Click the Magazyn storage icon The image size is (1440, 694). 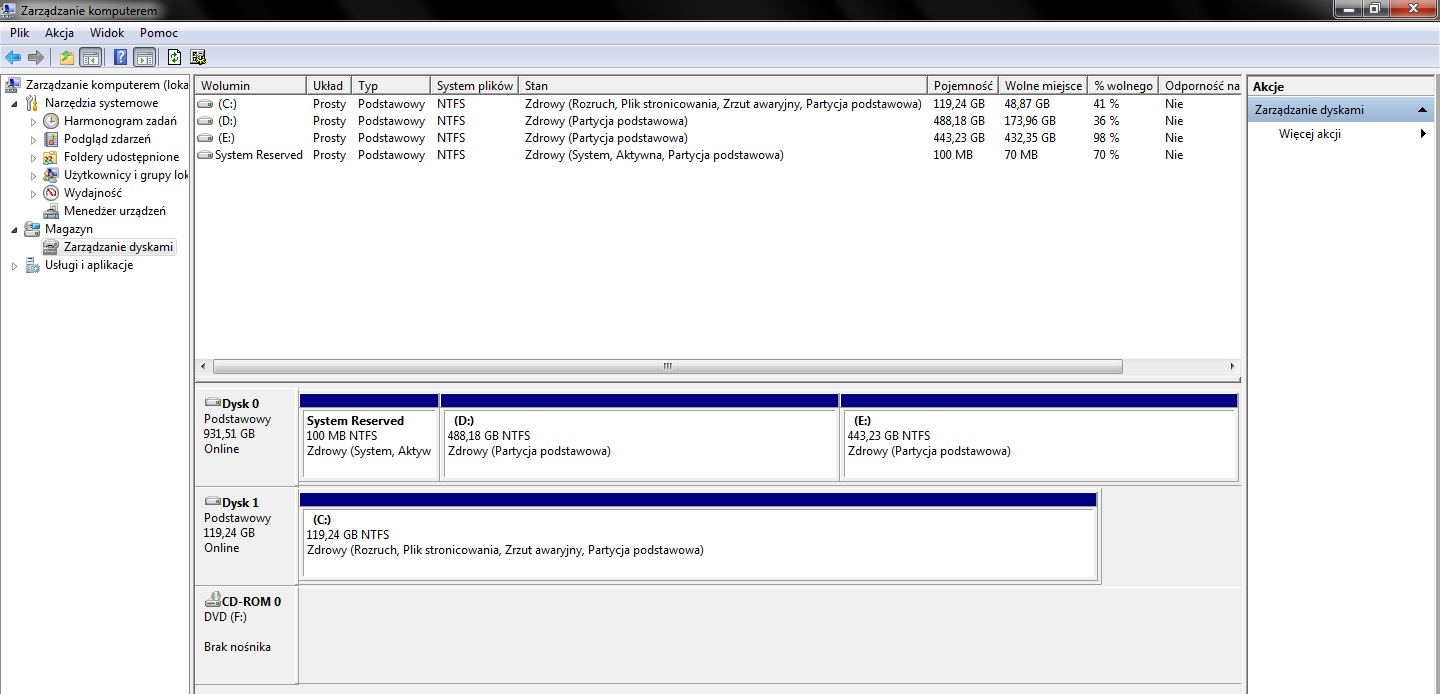click(32, 229)
